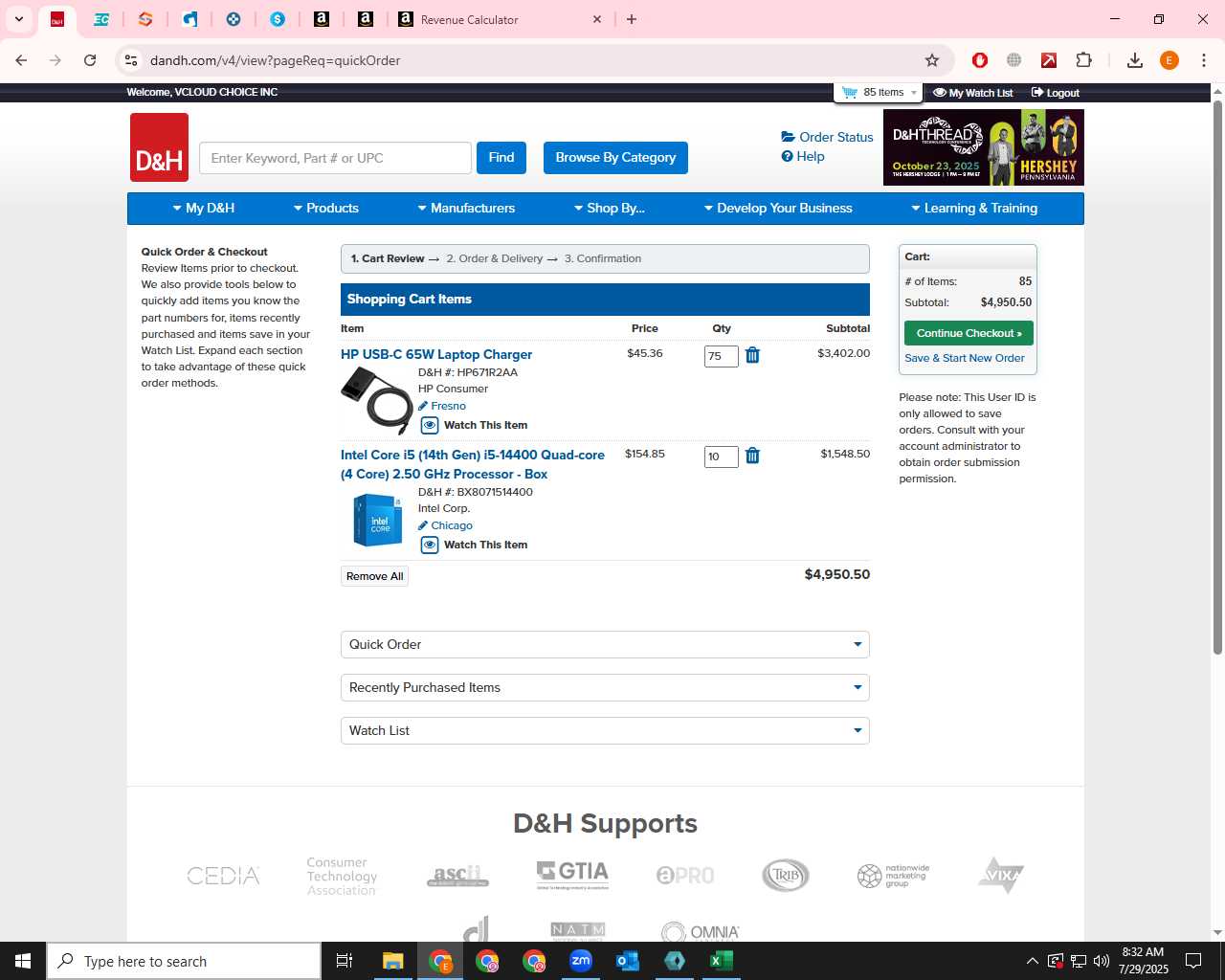
Task: Edit quantity field showing 10
Action: pos(722,457)
